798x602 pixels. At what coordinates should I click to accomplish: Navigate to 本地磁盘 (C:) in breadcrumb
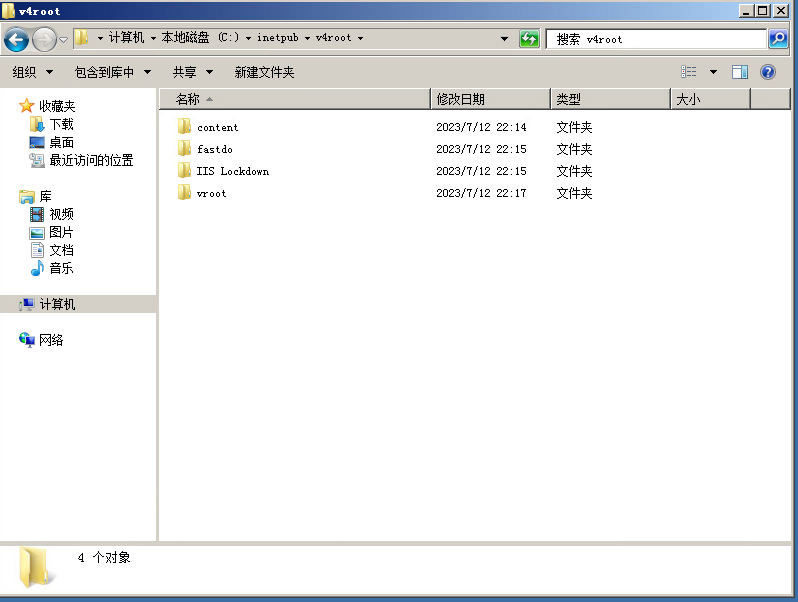click(200, 38)
